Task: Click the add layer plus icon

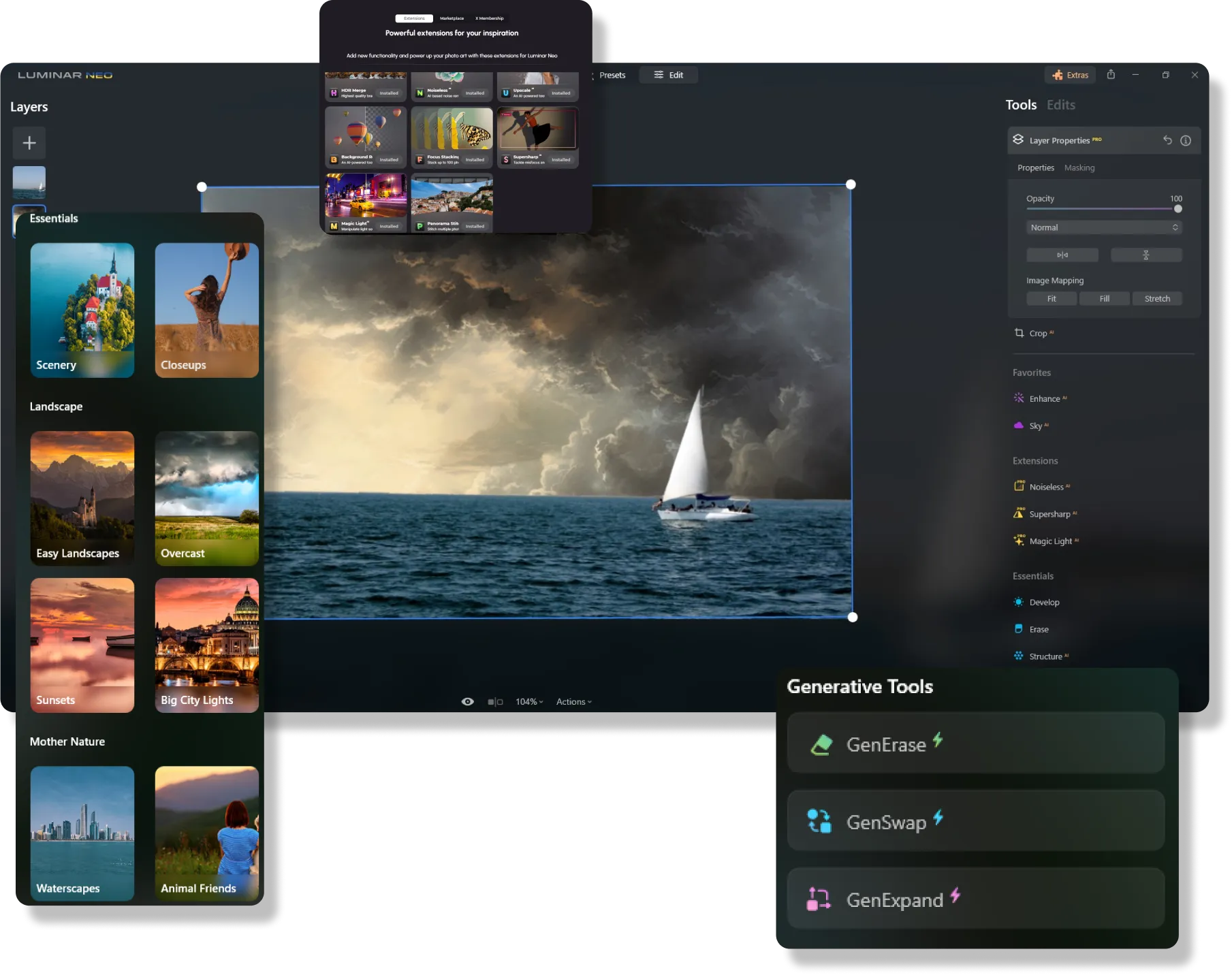Action: pyautogui.click(x=29, y=143)
